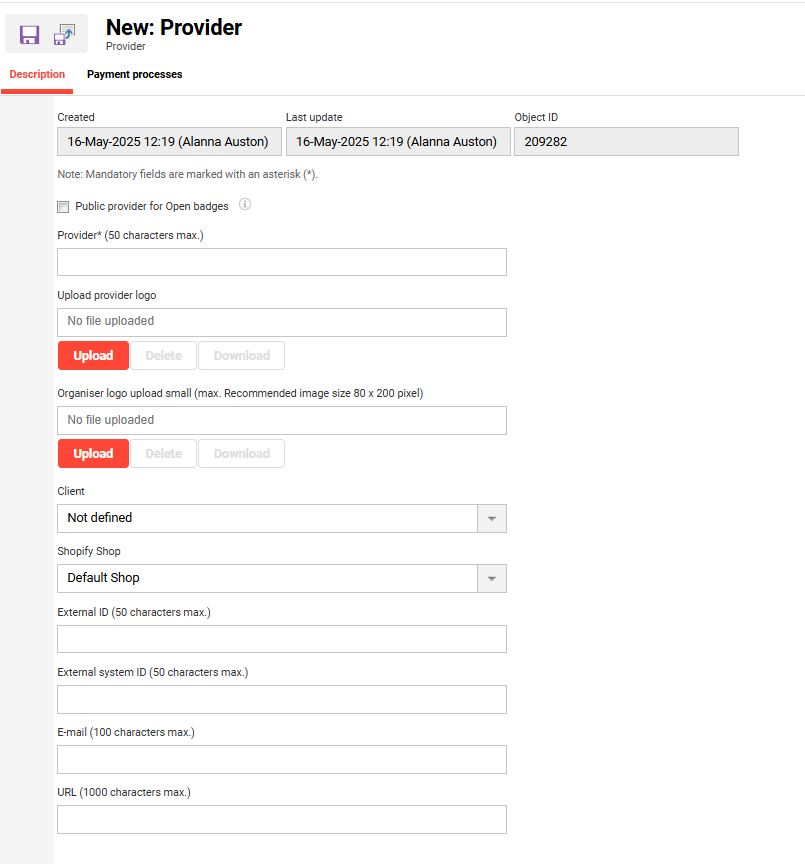Image resolution: width=805 pixels, height=864 pixels.
Task: Select the Description tab
Action: pos(37,74)
